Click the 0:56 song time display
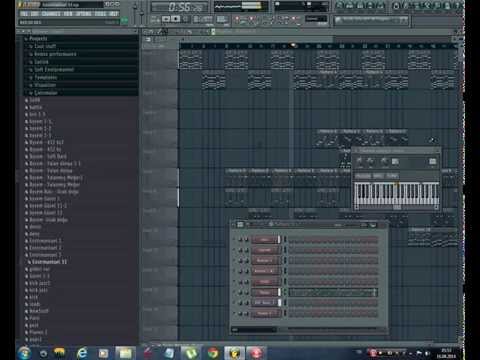This screenshot has height=360, width=480. 180,6
